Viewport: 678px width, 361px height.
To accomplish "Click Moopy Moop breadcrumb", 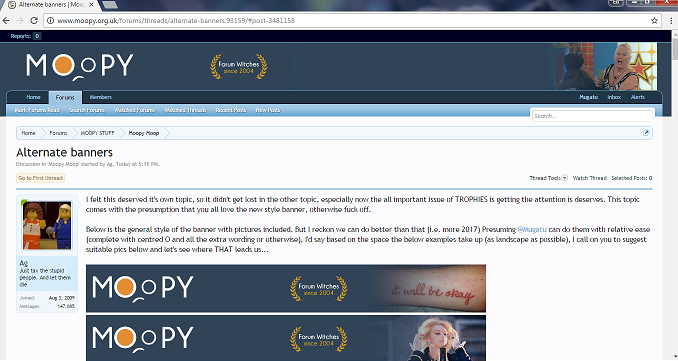I will click(x=144, y=133).
